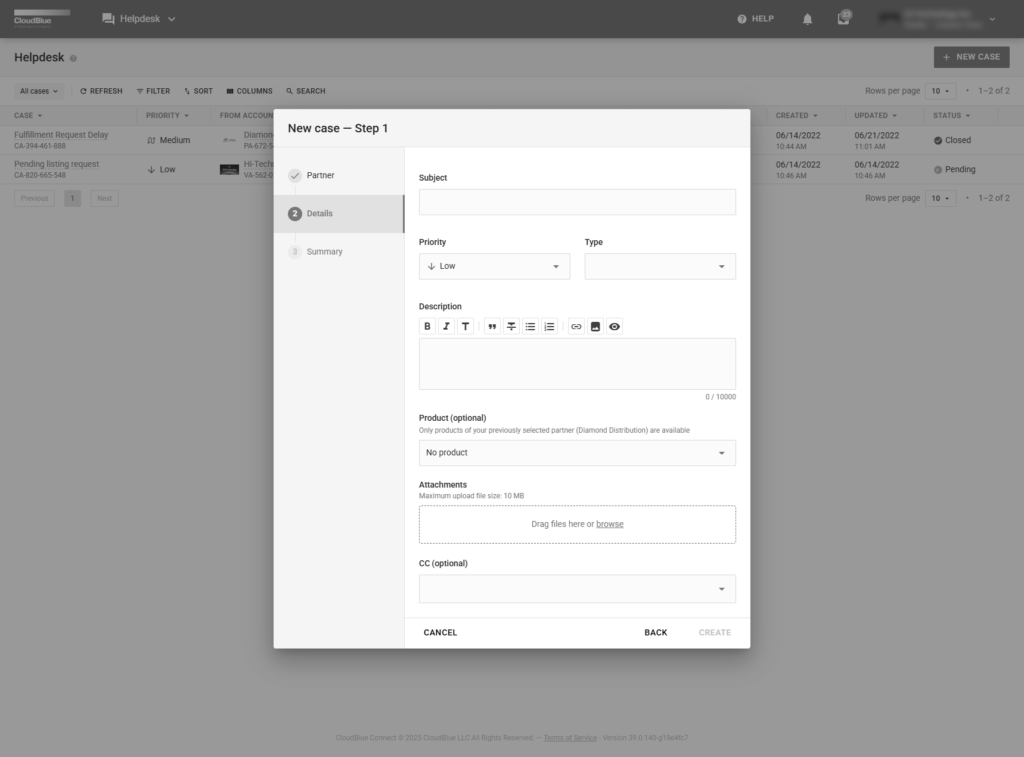This screenshot has width=1024, height=757.
Task: Apply bold formatting in Description toolbar
Action: [428, 326]
